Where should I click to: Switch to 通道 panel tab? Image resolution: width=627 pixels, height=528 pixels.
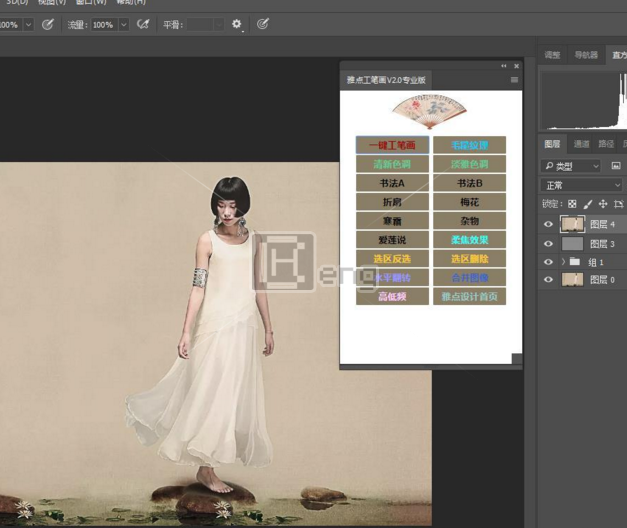pos(581,144)
